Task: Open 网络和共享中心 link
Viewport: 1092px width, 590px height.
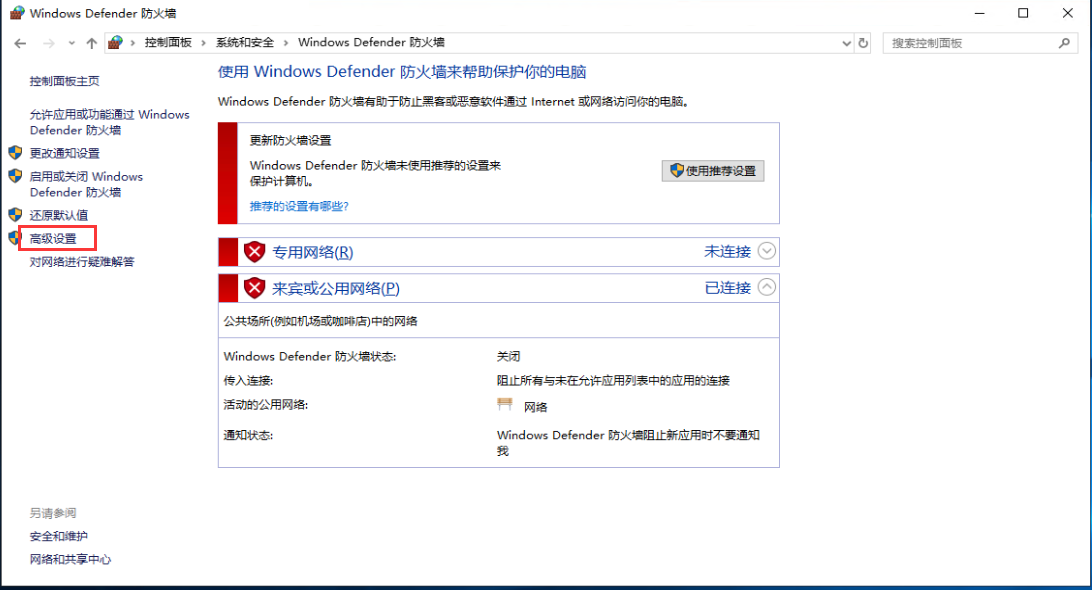Action: pos(70,559)
